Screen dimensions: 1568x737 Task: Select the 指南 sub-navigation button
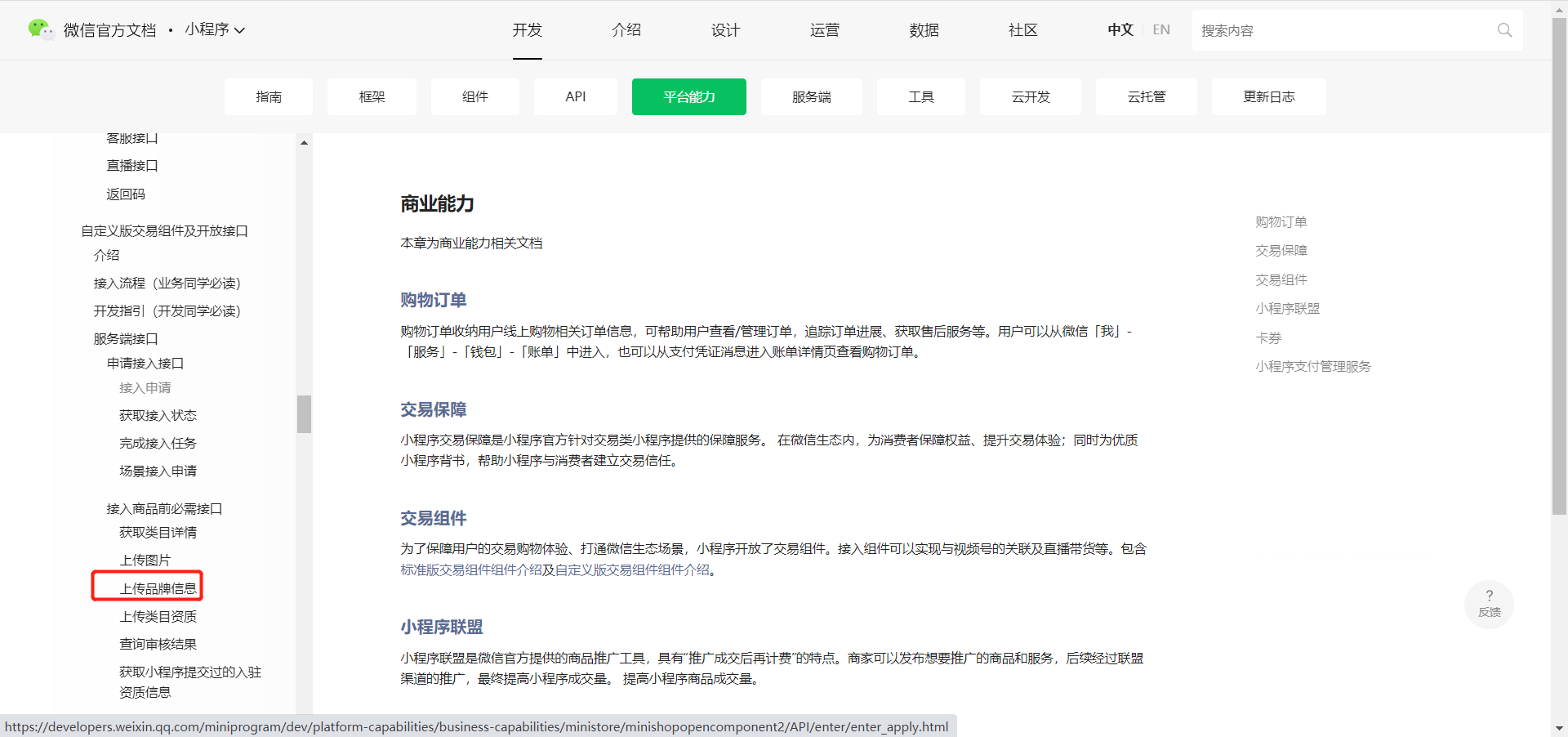click(269, 96)
